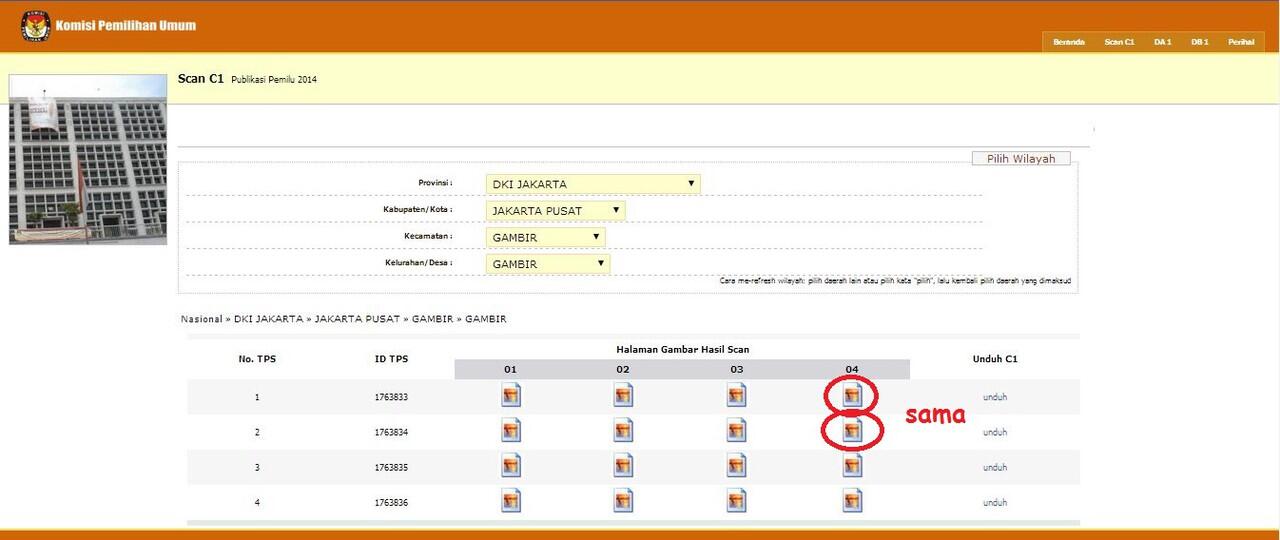Open the Perihal menu item
1280x540 pixels.
(1241, 42)
